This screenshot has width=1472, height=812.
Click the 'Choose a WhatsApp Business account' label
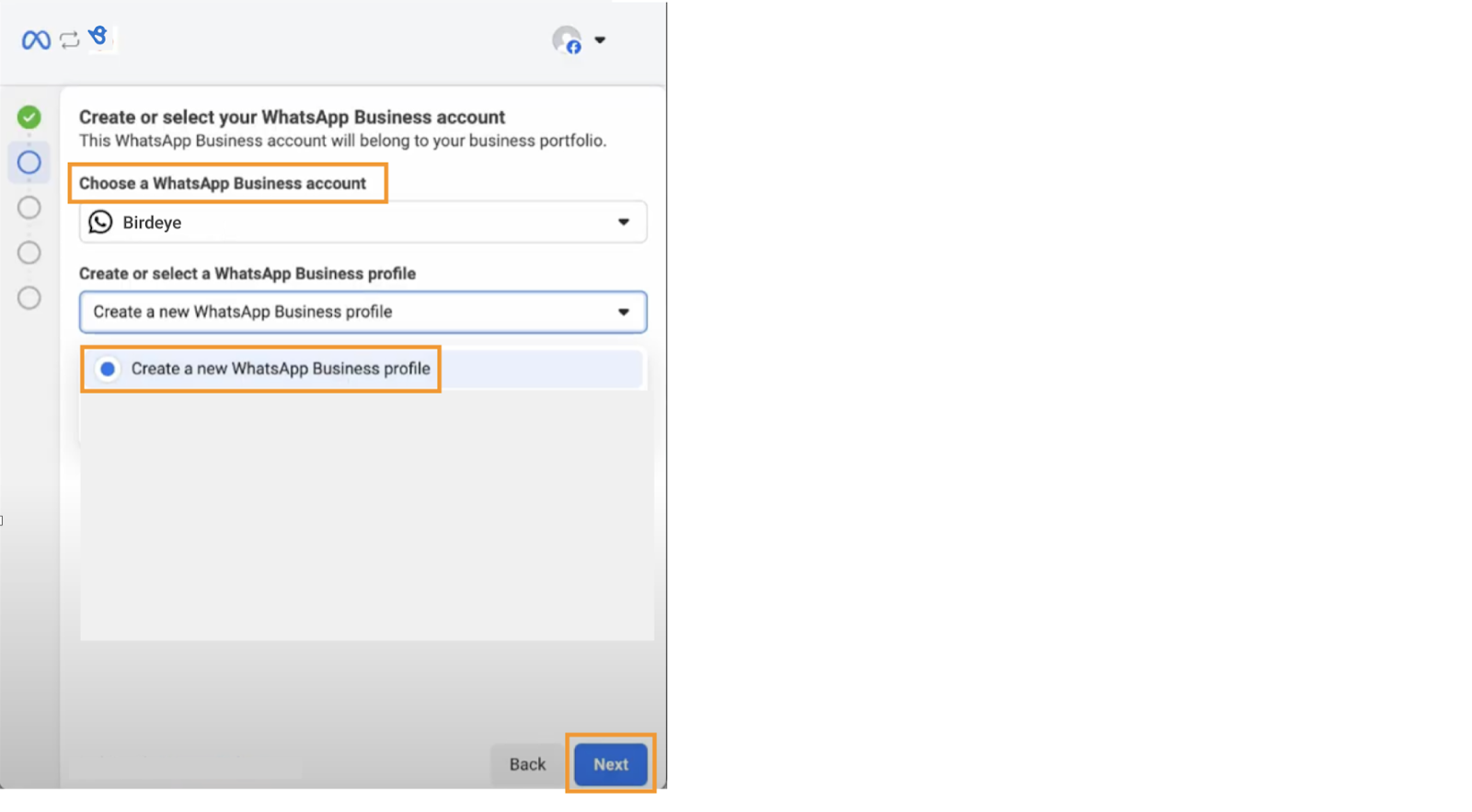click(223, 183)
